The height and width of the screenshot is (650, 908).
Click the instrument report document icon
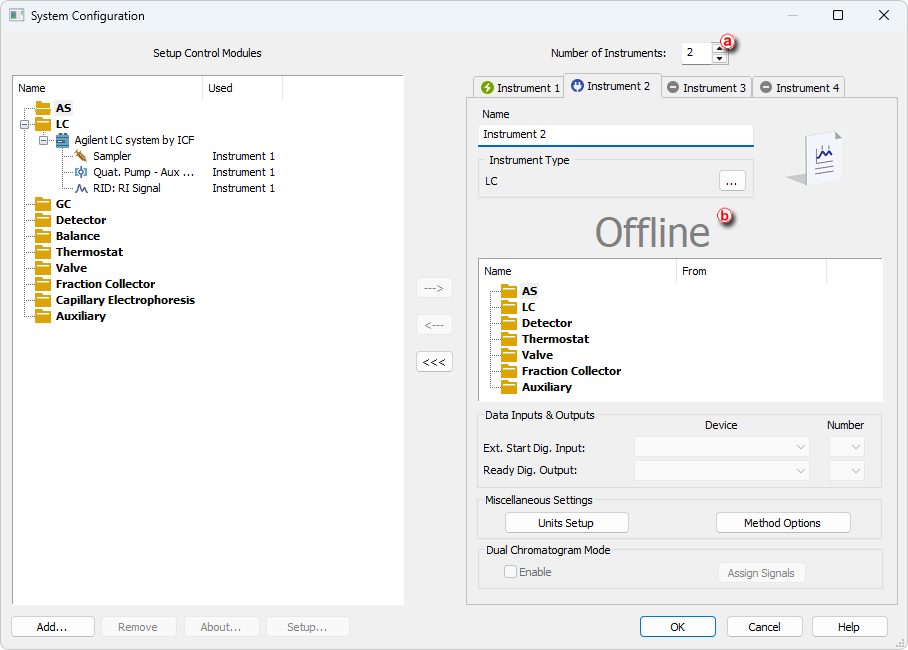click(x=815, y=159)
